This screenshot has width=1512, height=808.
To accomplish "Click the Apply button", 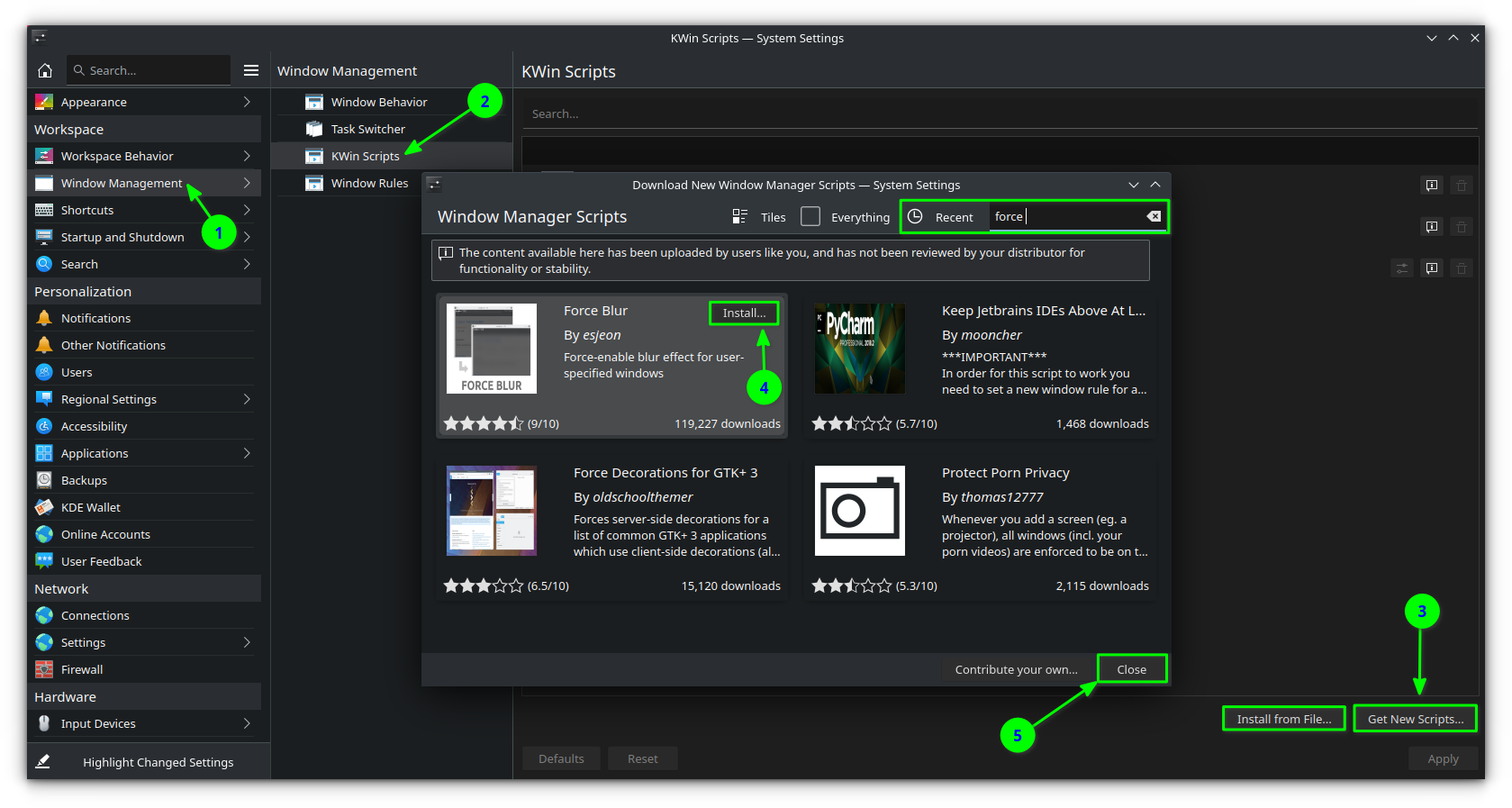I will point(1443,758).
